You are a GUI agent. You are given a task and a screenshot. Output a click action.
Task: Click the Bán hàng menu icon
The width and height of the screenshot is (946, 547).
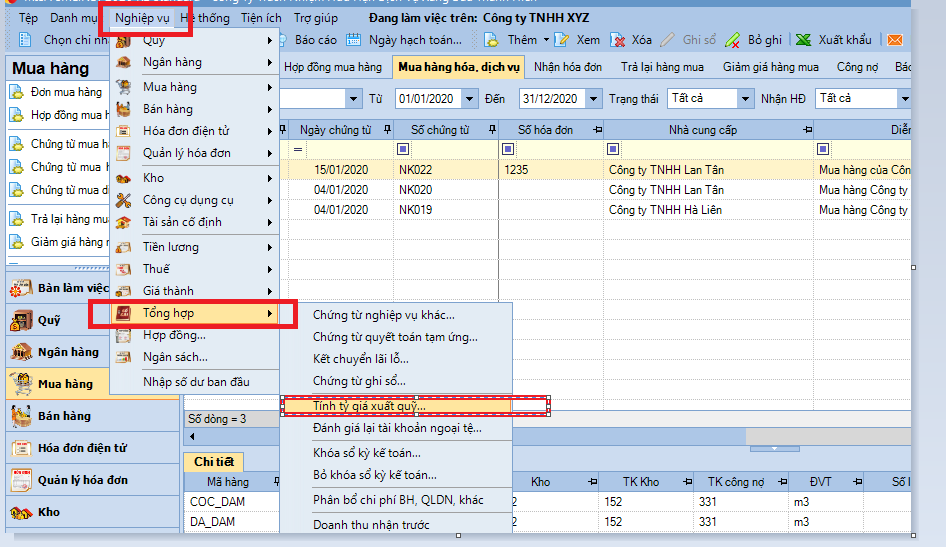click(124, 109)
